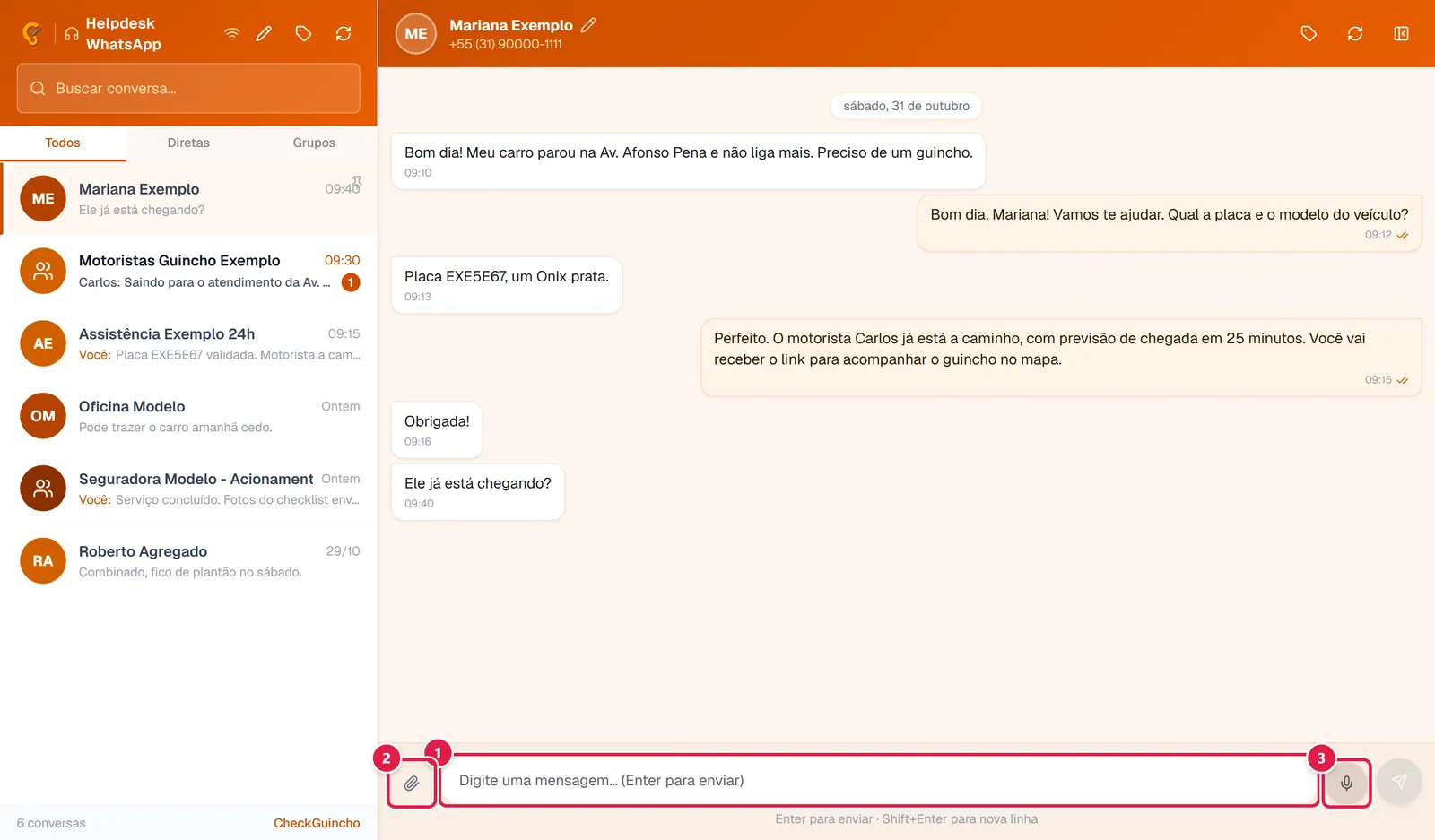Click the '6 conversas' counter in footer

[51, 823]
